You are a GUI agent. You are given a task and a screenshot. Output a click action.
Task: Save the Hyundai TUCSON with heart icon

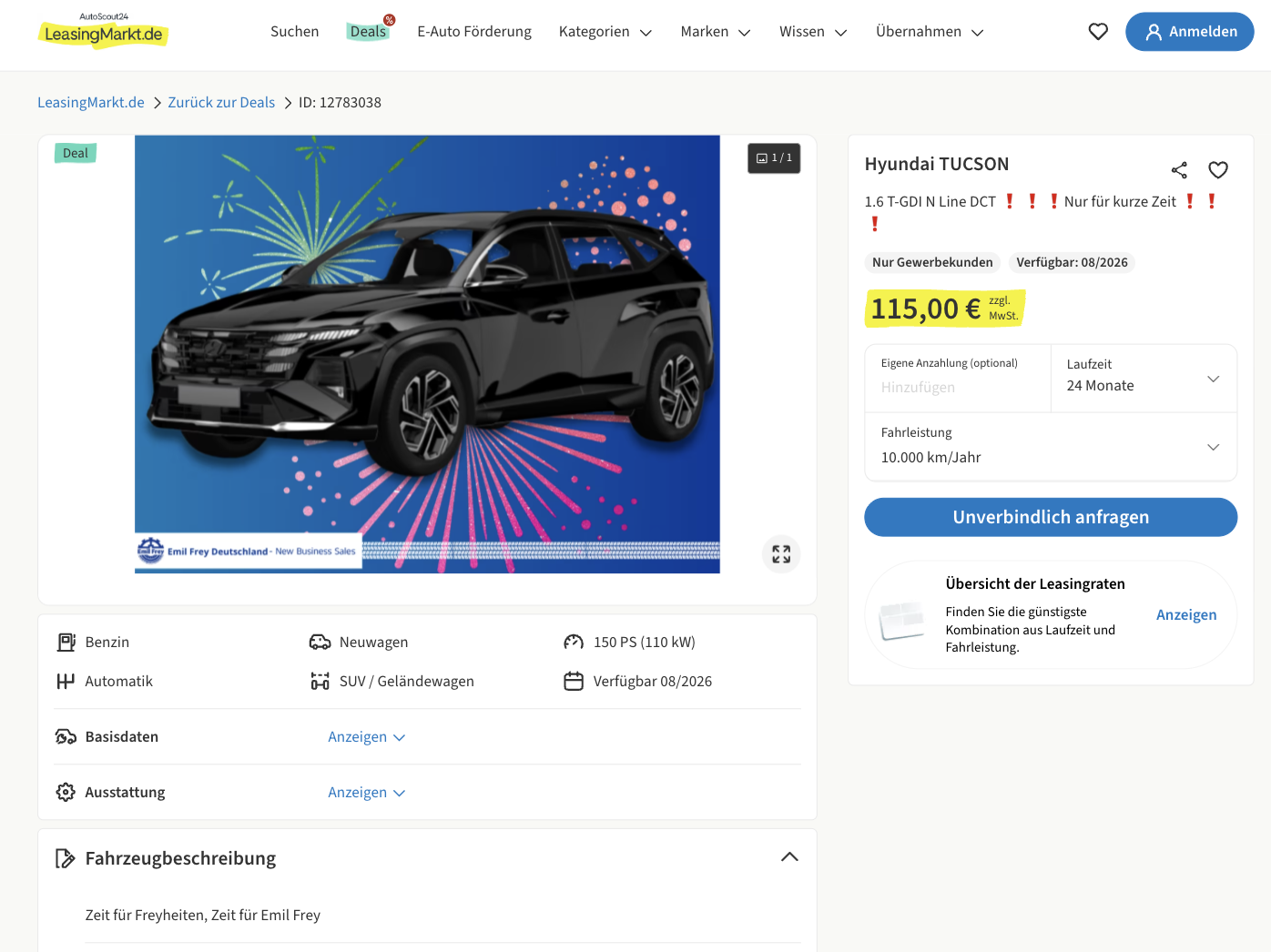coord(1218,170)
